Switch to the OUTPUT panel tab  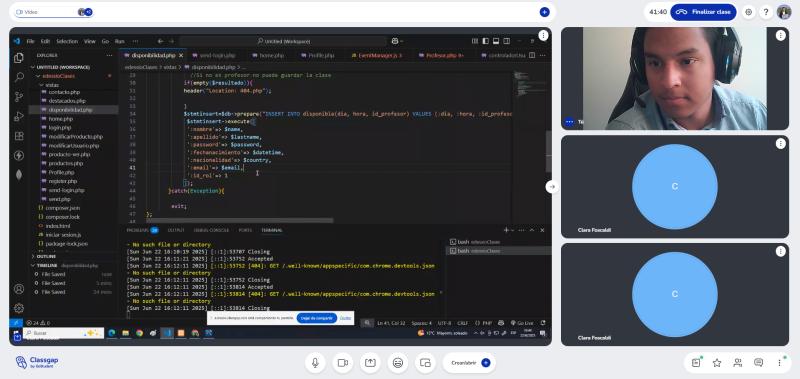pos(176,230)
